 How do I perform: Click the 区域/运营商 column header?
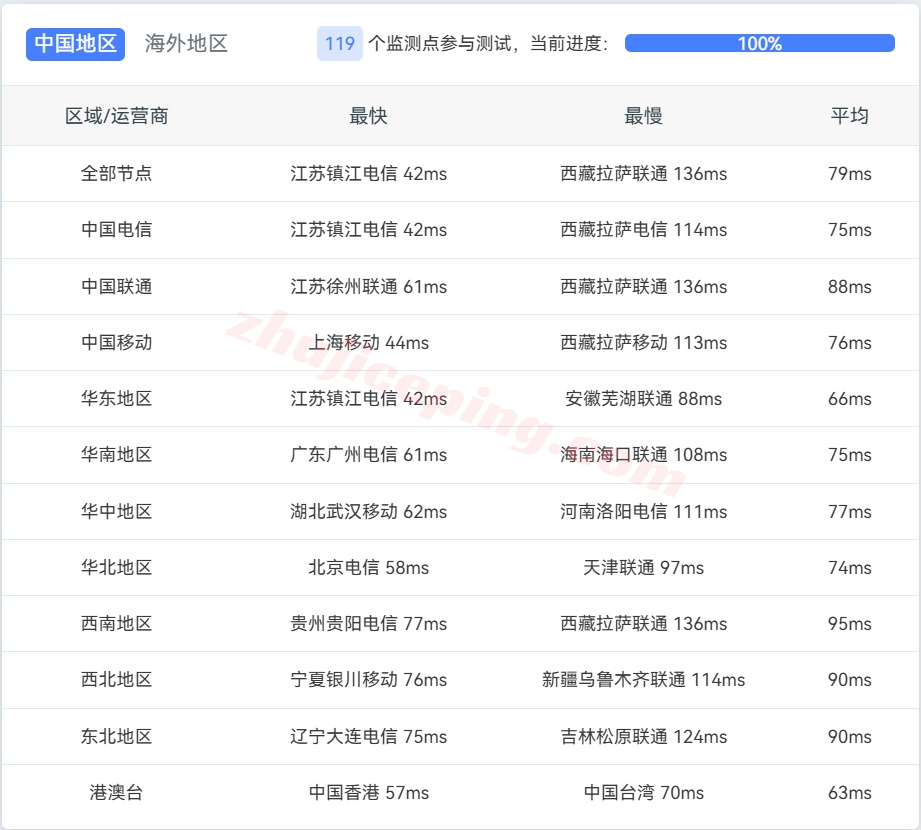tap(116, 116)
